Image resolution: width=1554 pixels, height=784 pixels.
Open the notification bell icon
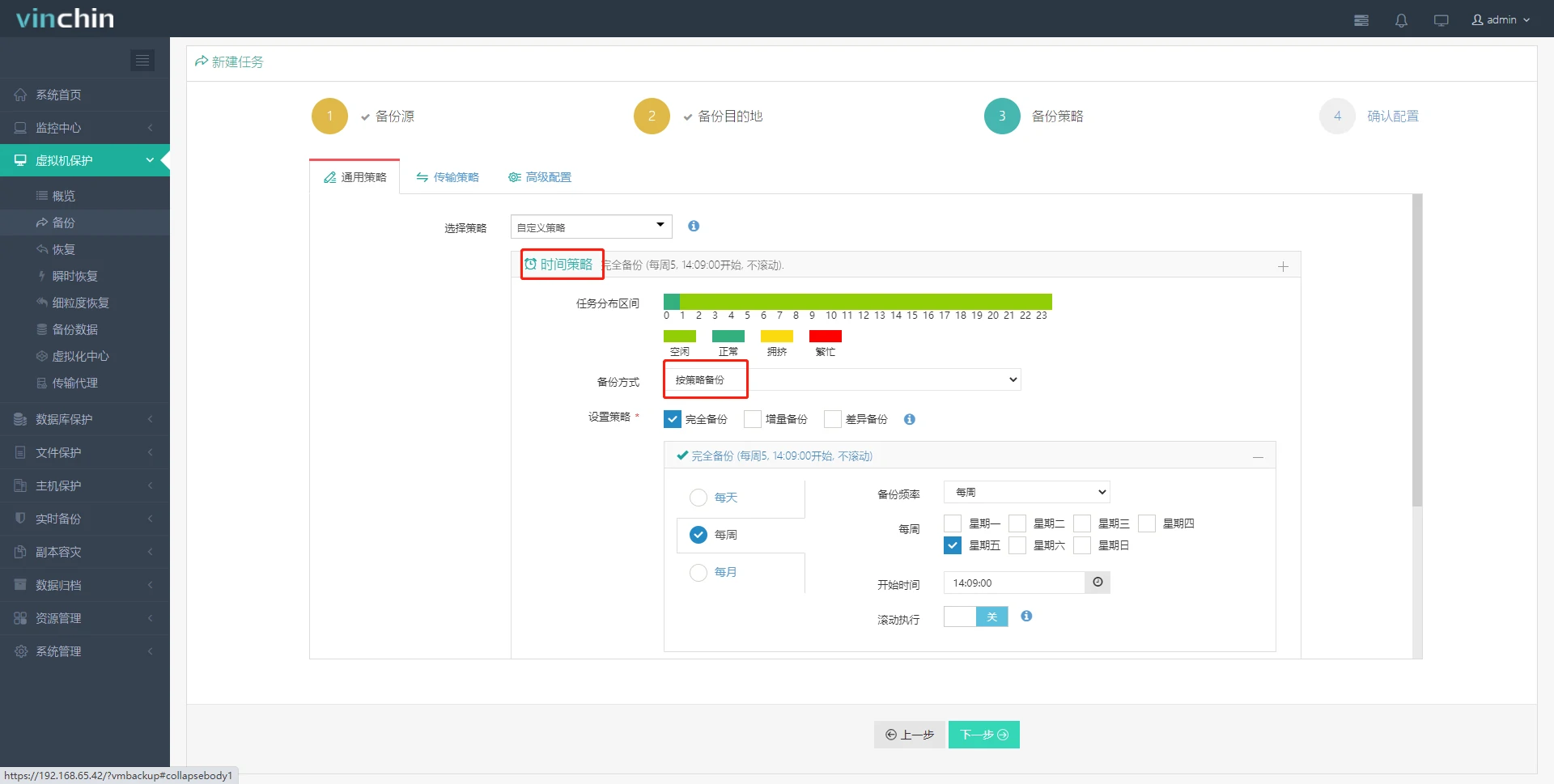click(x=1401, y=20)
